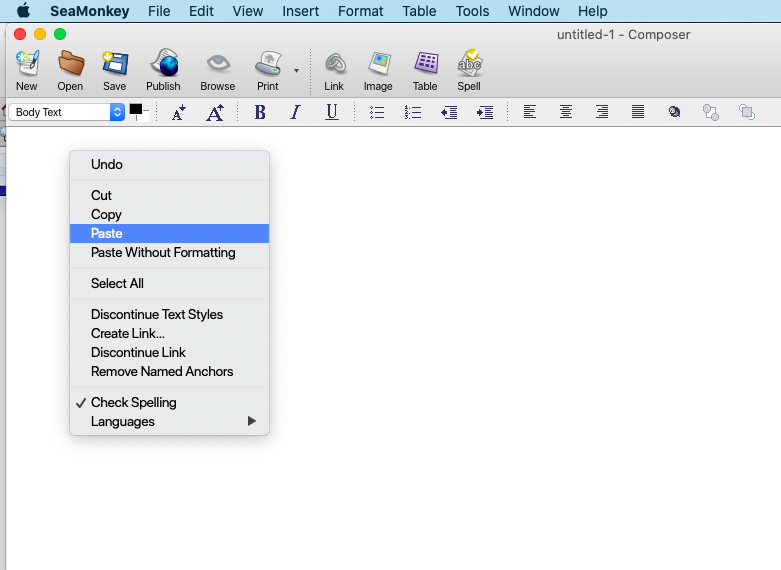Open the Format menu
Screen dimensions: 781x570
tap(361, 11)
